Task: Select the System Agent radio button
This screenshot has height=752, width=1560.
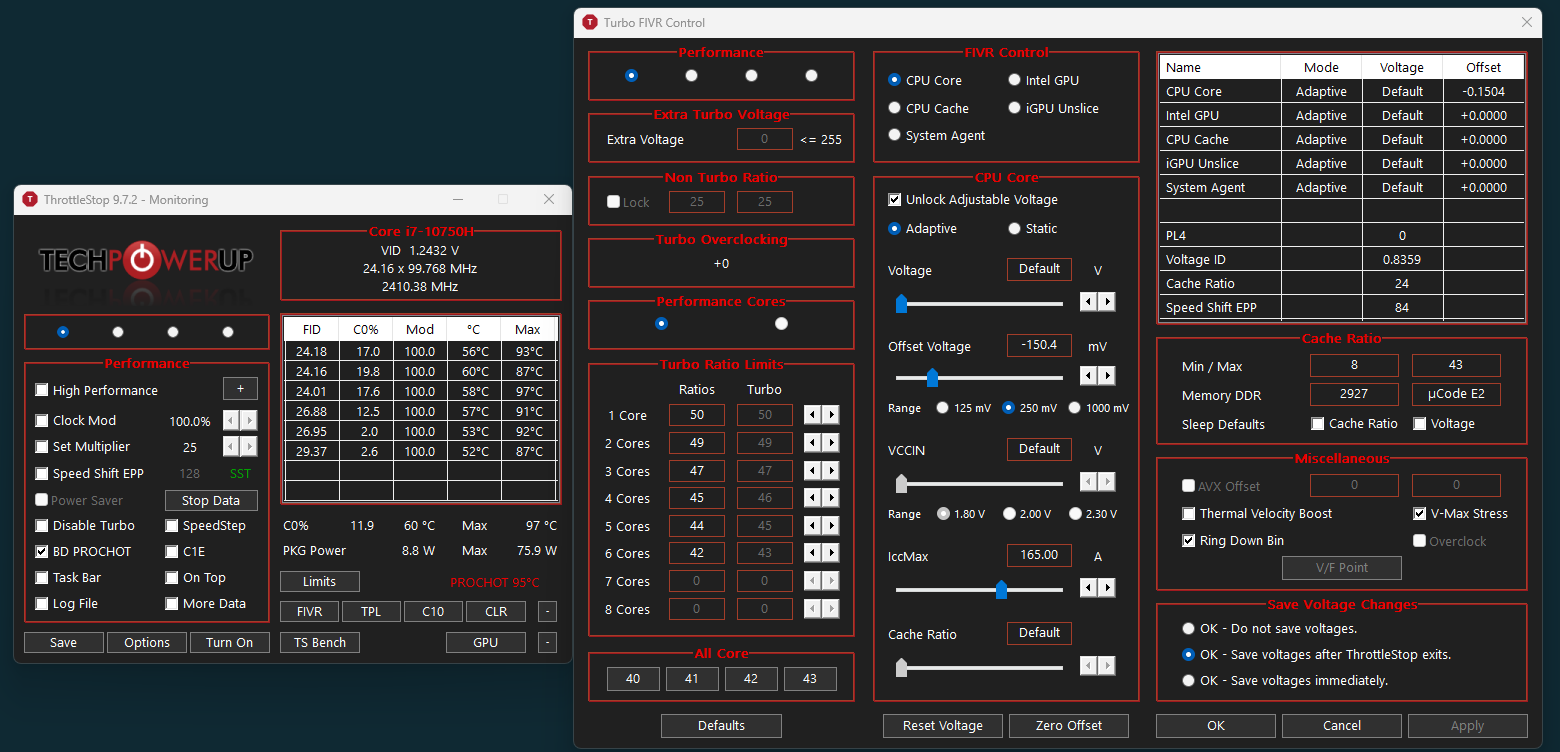Action: click(894, 135)
